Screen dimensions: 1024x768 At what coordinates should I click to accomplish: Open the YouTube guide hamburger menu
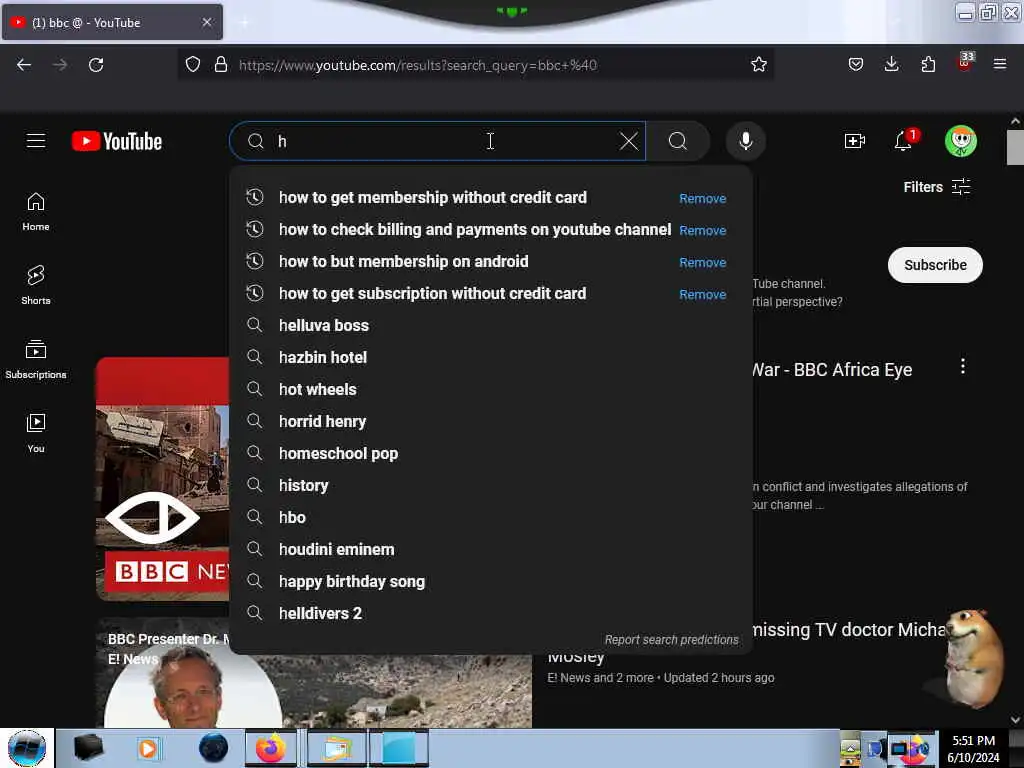[36, 141]
